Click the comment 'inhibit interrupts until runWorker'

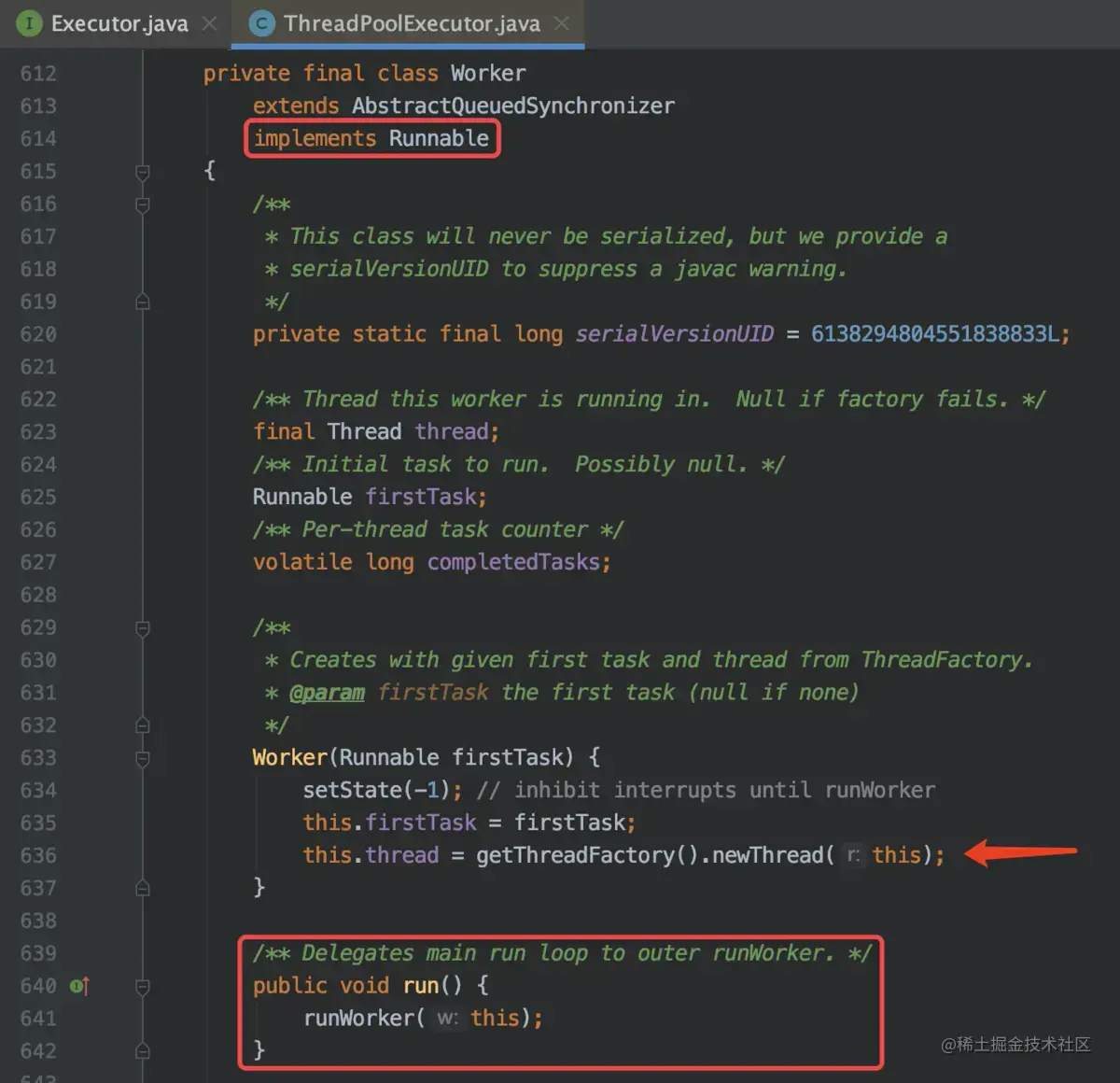coord(706,791)
